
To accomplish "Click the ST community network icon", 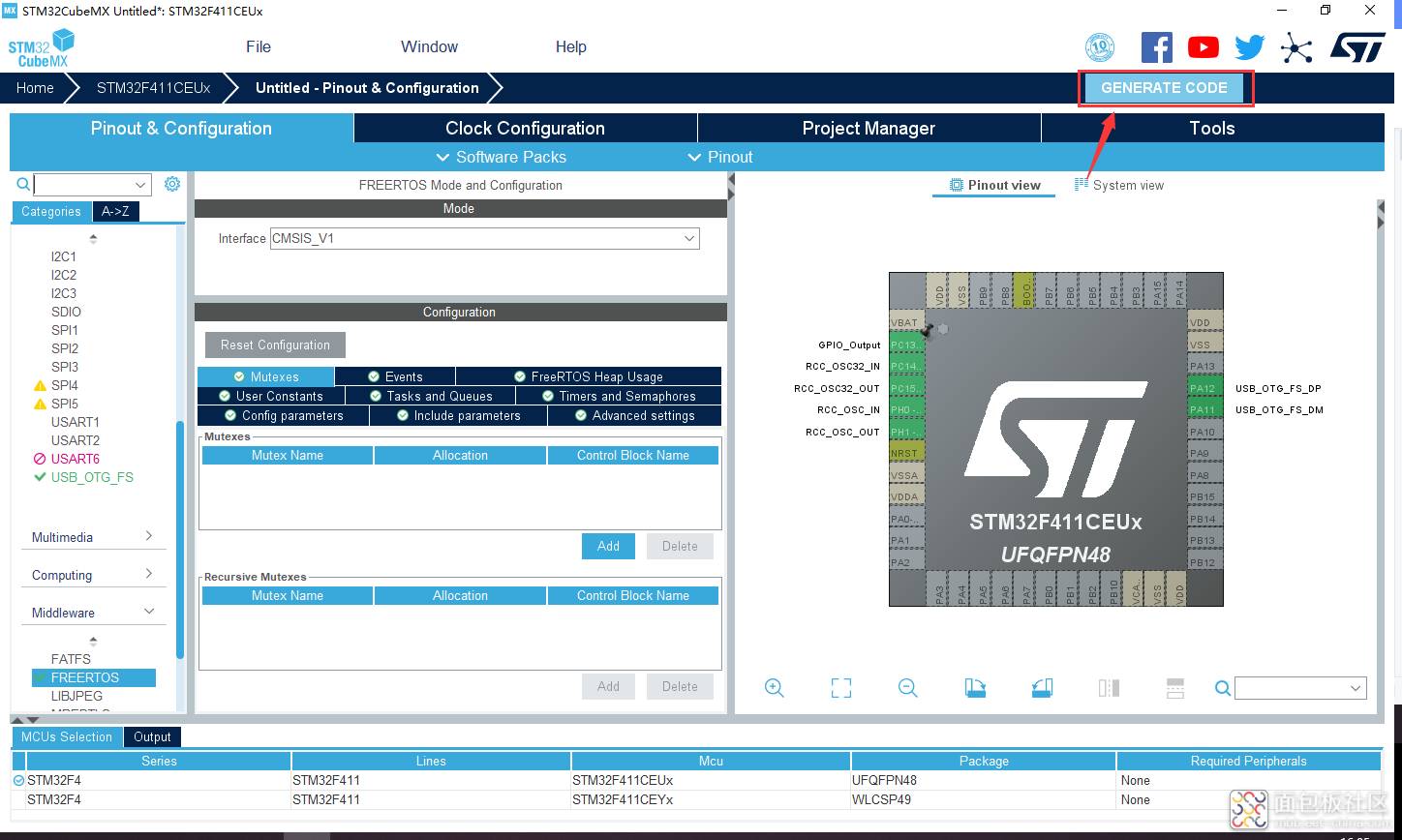I will click(1296, 47).
